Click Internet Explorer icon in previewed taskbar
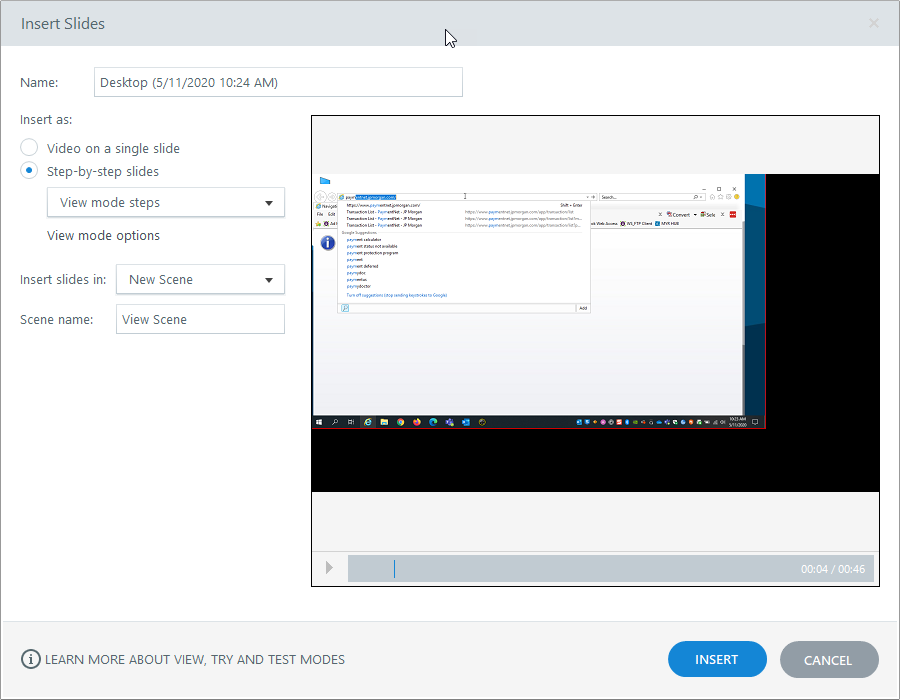This screenshot has height=700, width=900. tap(367, 422)
